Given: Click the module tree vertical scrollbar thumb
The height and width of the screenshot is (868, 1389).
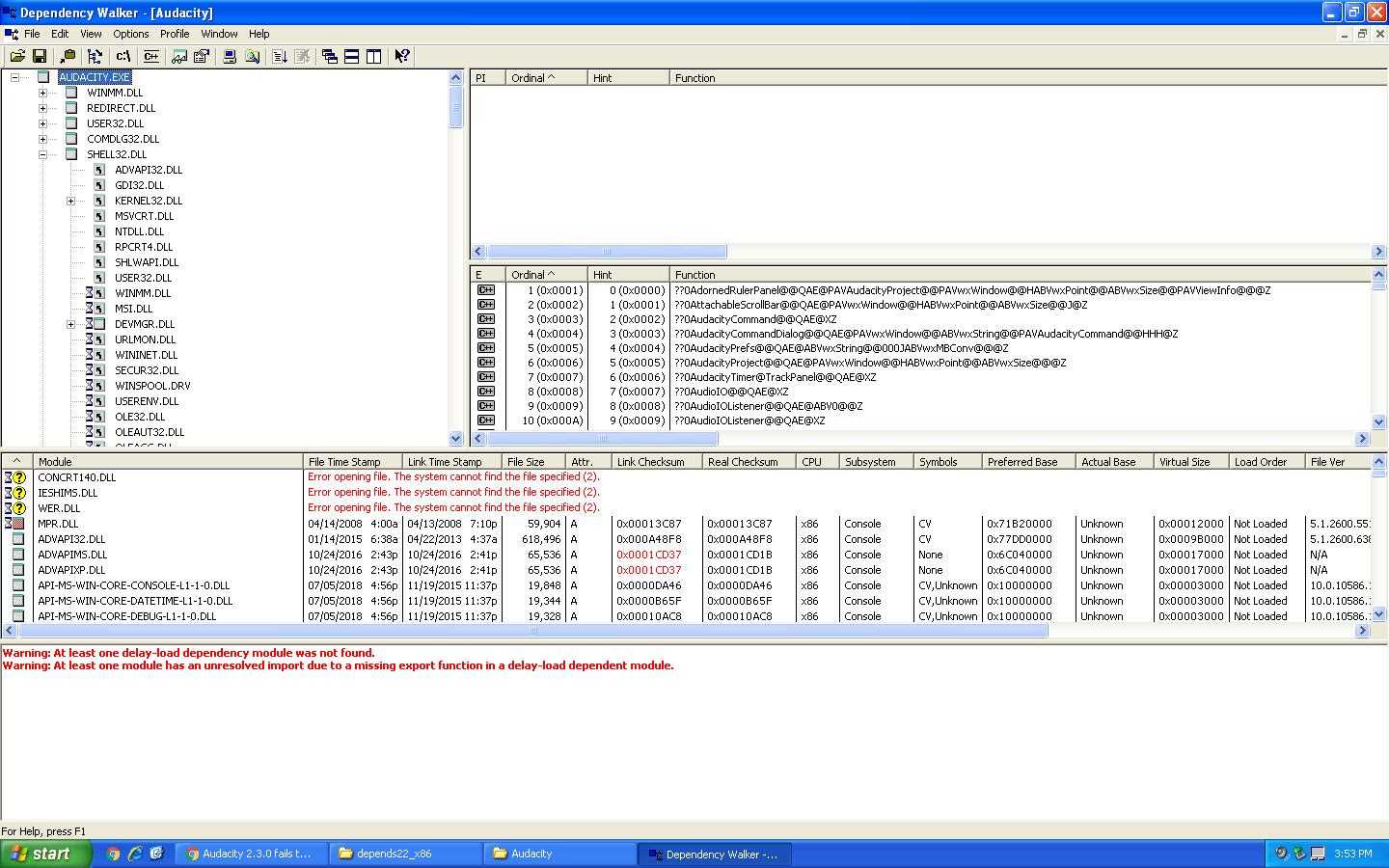Looking at the screenshot, I should click(456, 106).
